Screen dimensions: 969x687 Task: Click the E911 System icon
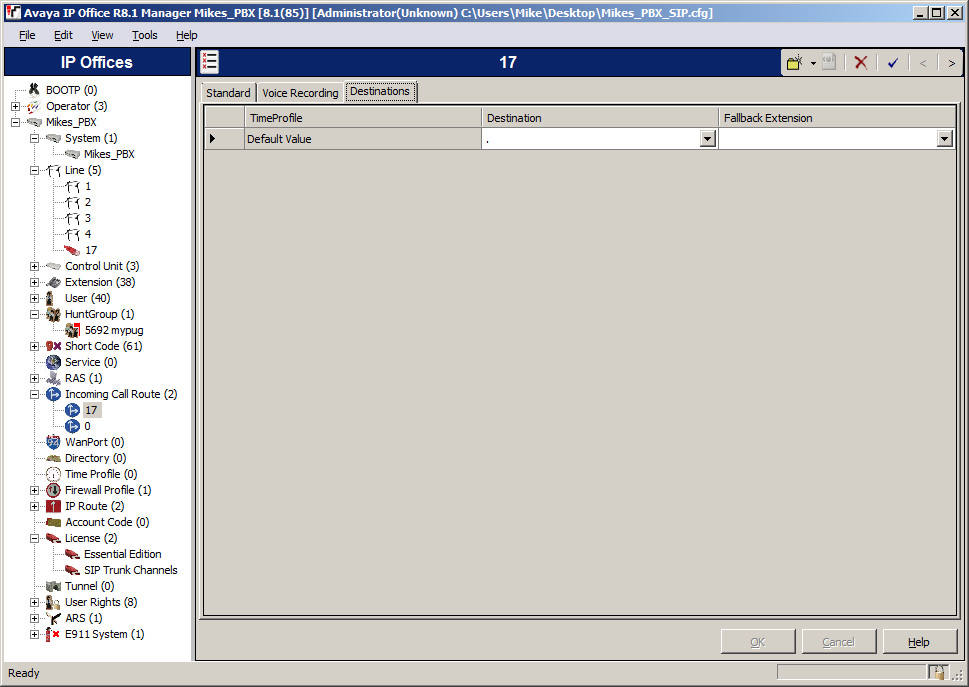pyautogui.click(x=54, y=634)
